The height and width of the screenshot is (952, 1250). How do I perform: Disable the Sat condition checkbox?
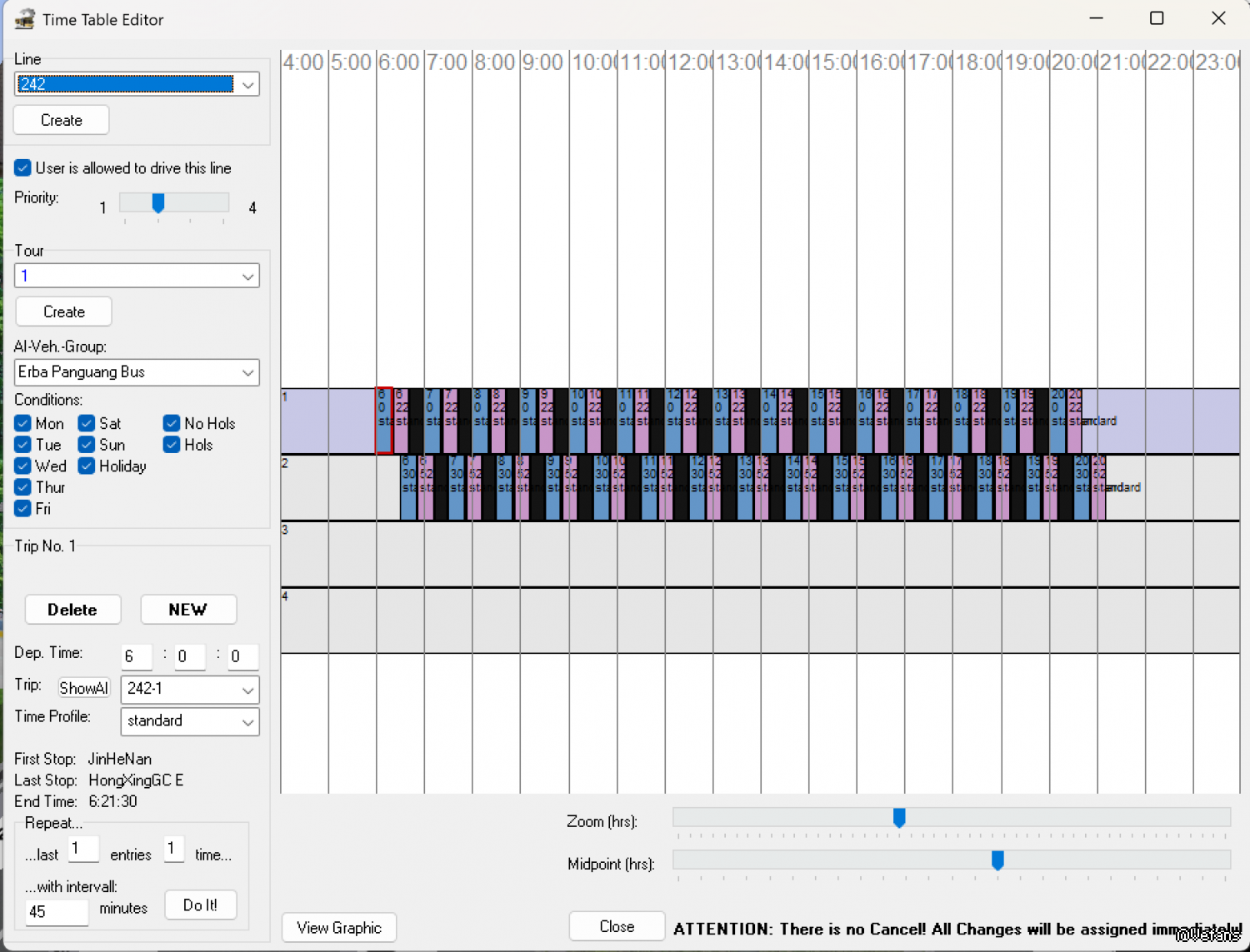(87, 423)
